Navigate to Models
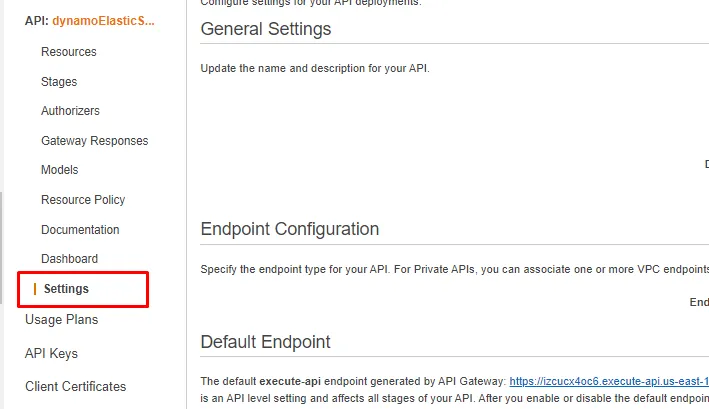Screen dimensions: 709x409 (60, 170)
